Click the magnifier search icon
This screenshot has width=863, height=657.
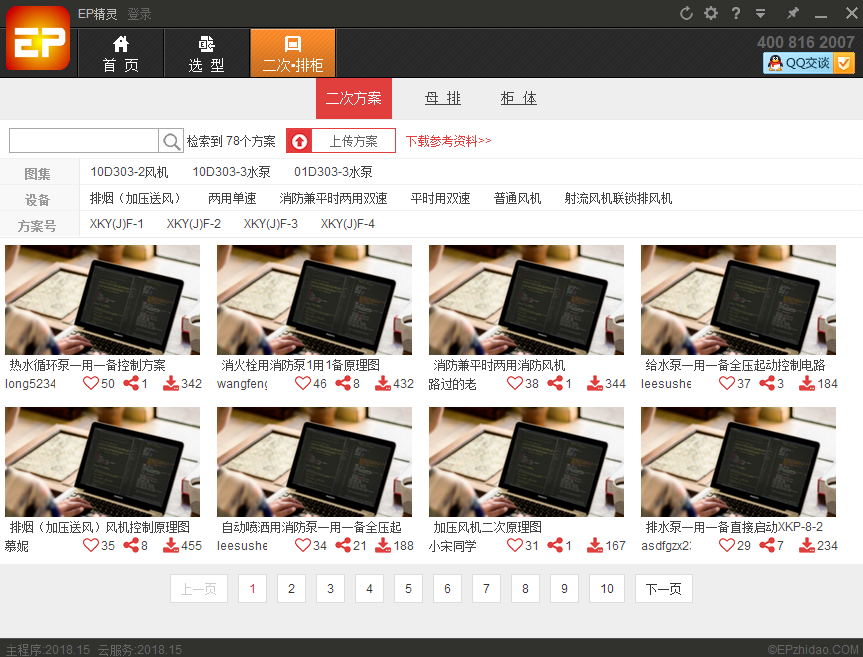[171, 141]
